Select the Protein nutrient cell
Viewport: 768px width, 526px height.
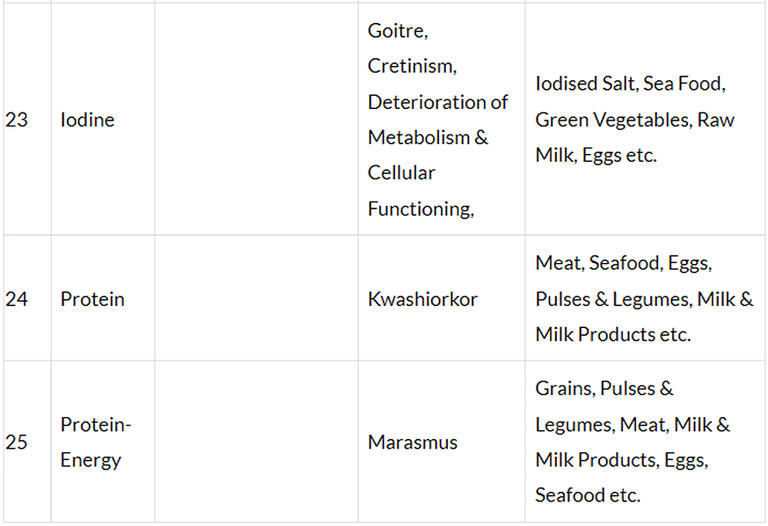(92, 299)
